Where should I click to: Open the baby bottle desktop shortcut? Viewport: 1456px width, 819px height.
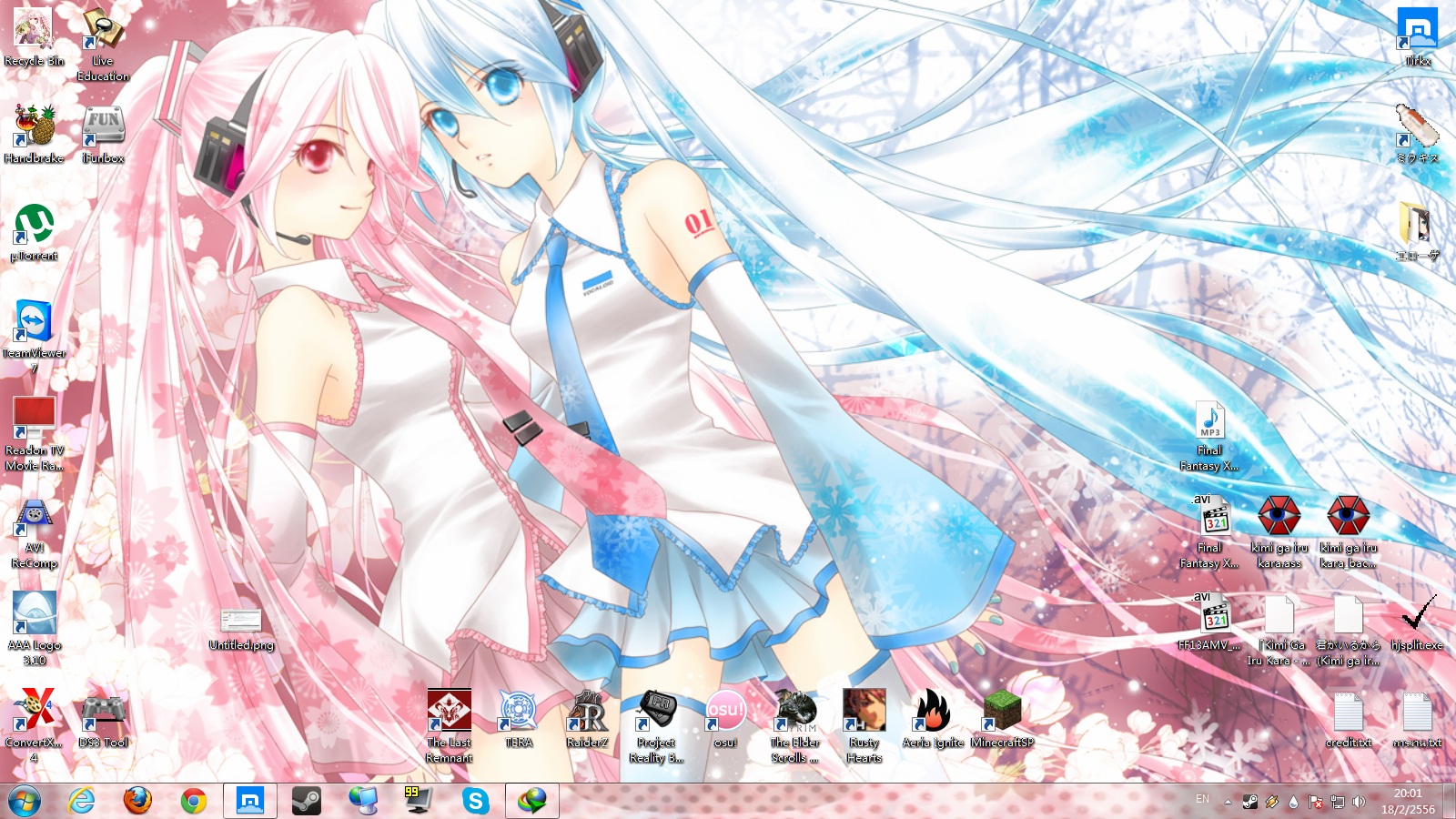[x=1417, y=135]
